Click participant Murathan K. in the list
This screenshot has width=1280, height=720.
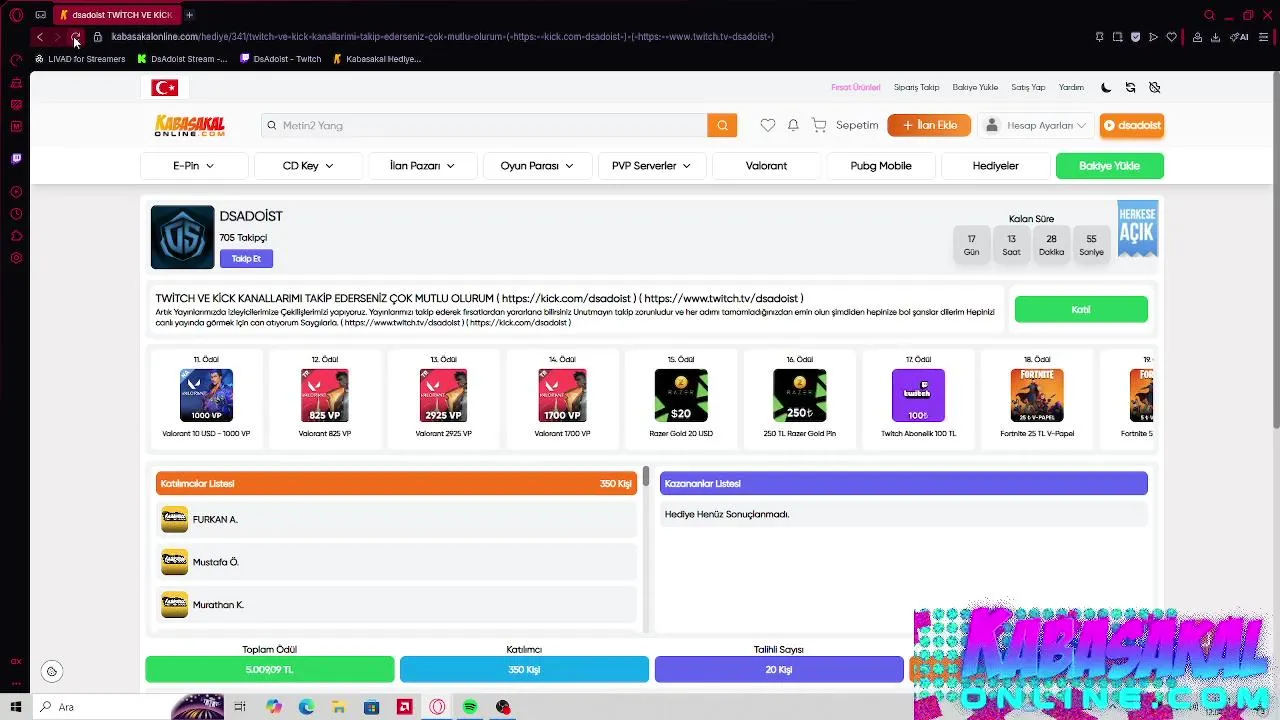click(396, 605)
